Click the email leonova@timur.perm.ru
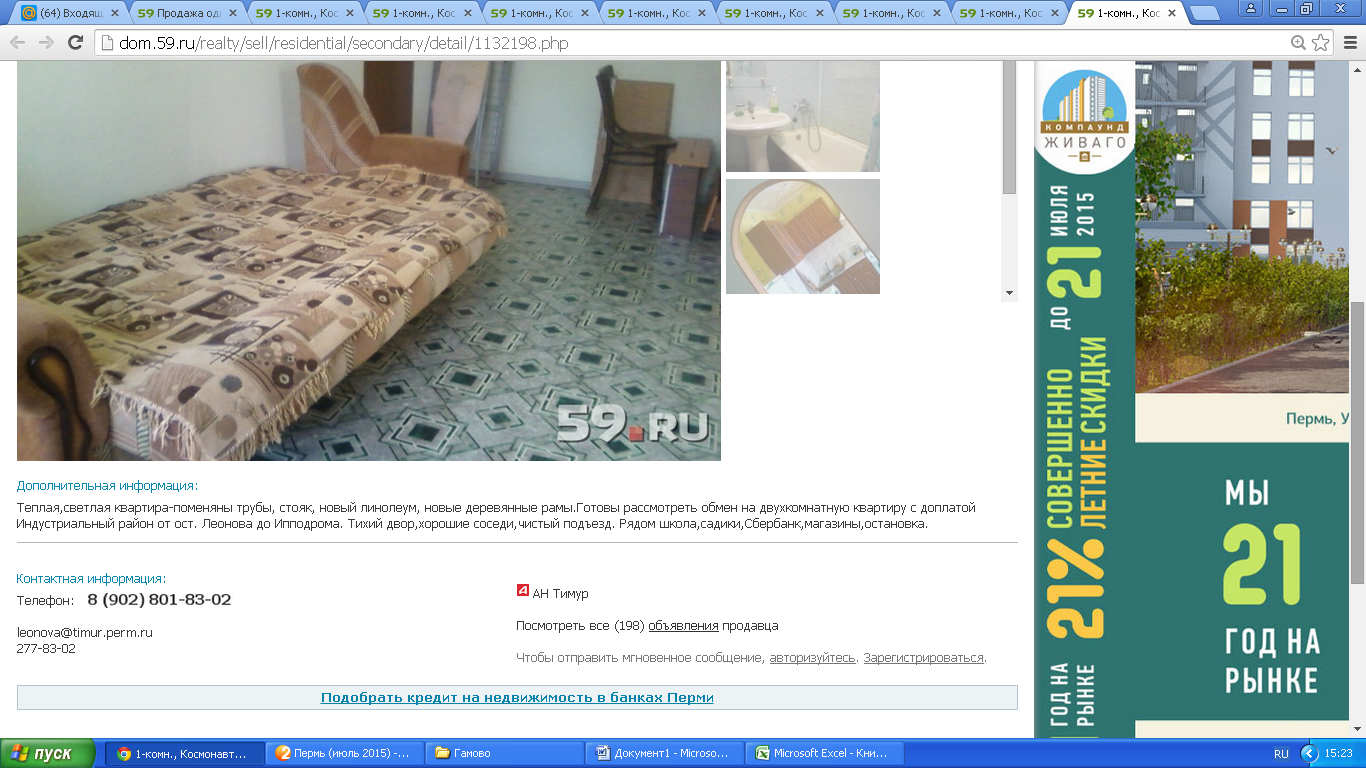 pyautogui.click(x=85, y=633)
